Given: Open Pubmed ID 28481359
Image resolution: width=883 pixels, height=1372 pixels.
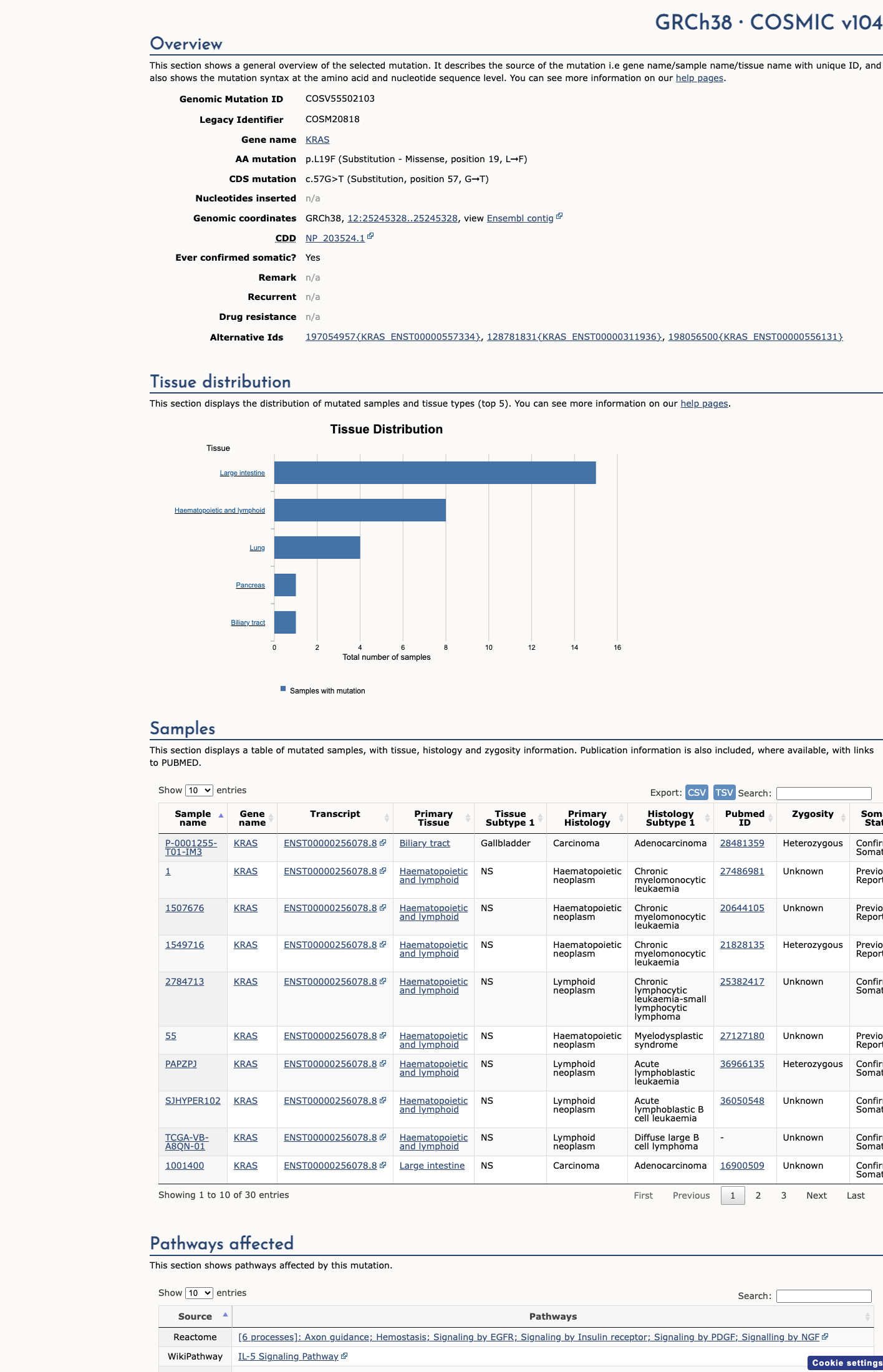Looking at the screenshot, I should (742, 843).
